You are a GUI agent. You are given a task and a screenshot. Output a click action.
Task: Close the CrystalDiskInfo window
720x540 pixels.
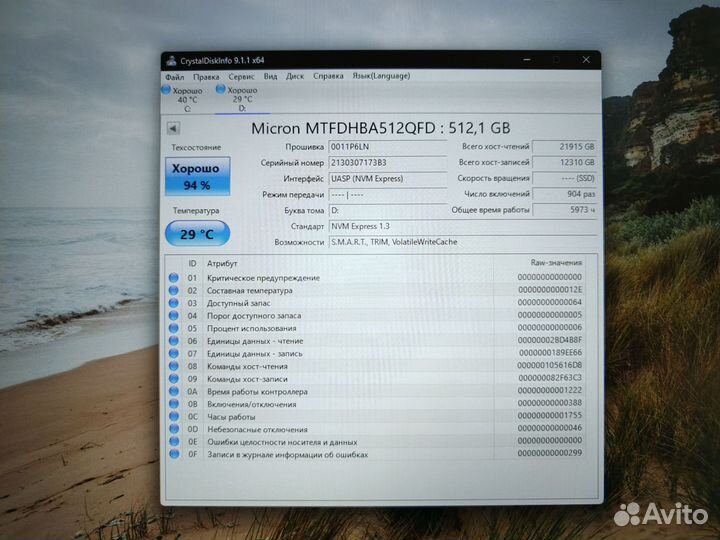coord(586,60)
